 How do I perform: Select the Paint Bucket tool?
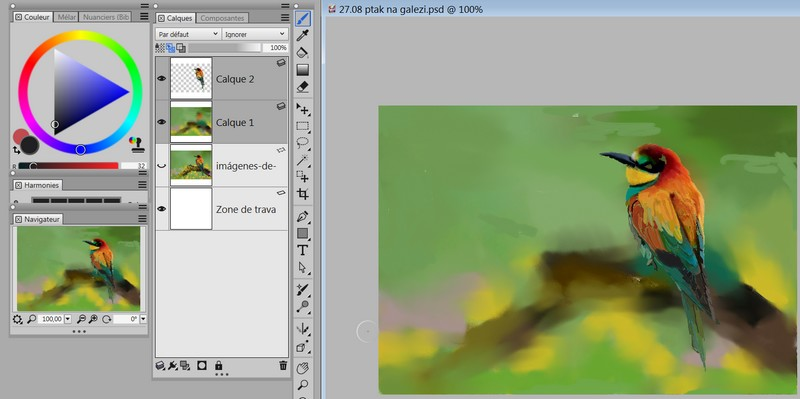pyautogui.click(x=303, y=53)
